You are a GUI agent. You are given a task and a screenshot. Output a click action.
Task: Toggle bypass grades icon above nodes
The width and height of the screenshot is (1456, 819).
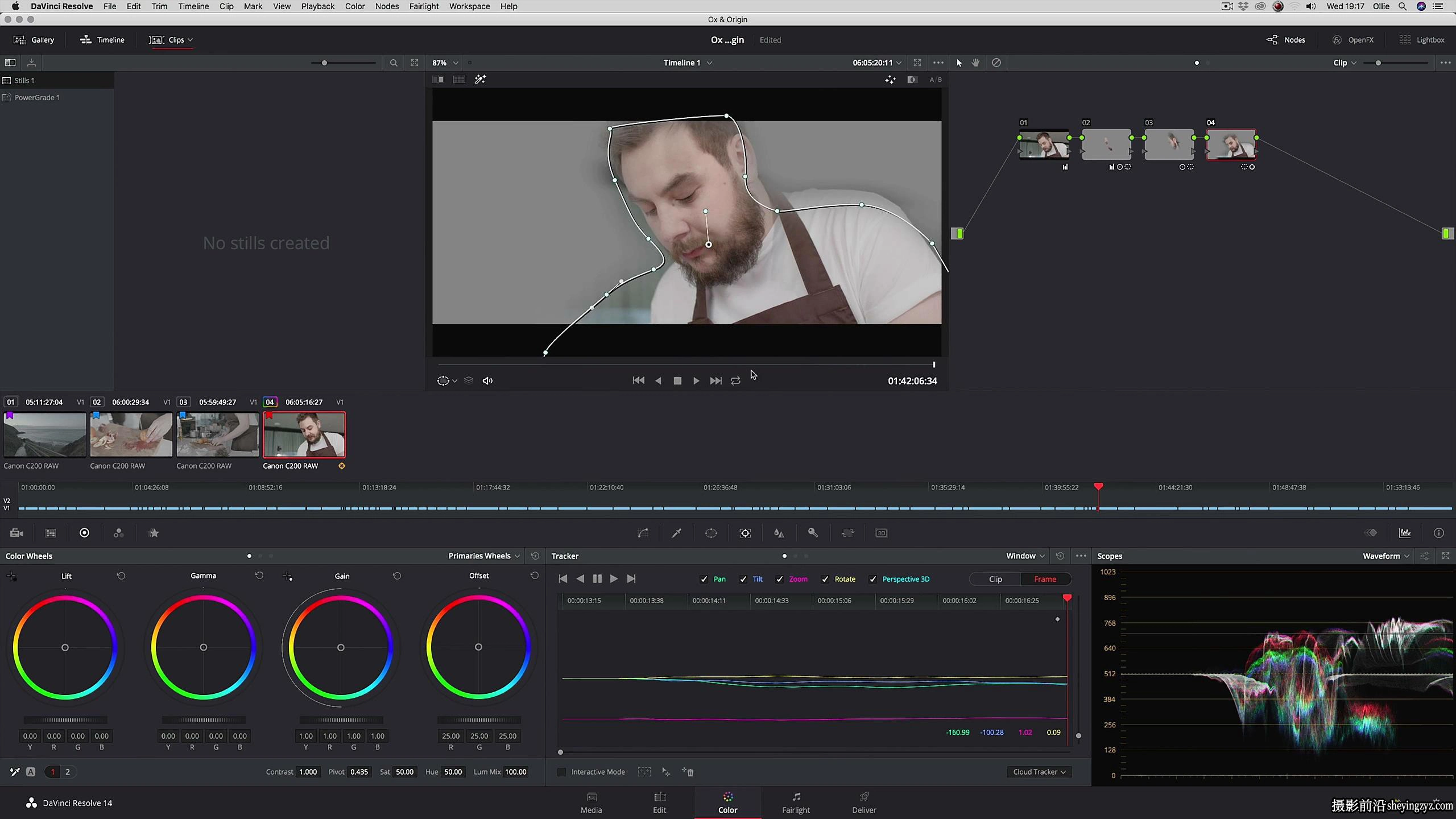point(996,63)
